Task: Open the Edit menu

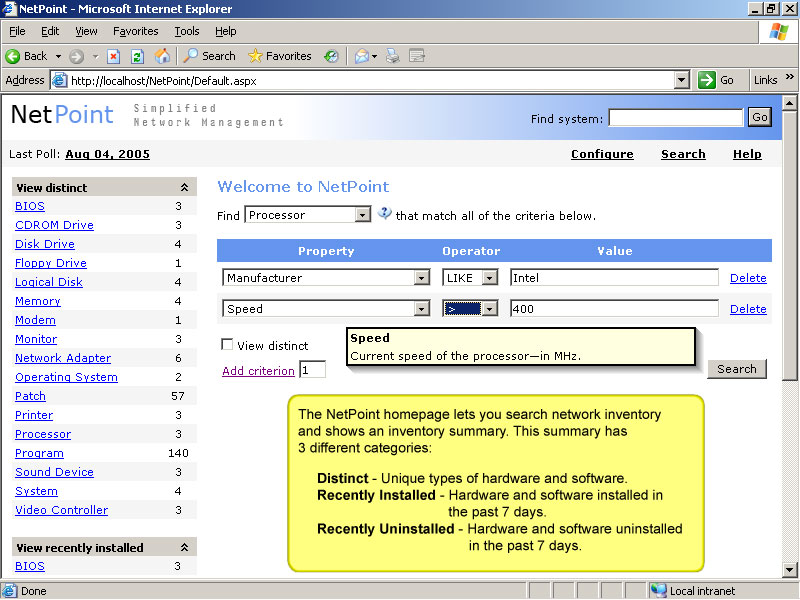Action: pyautogui.click(x=50, y=31)
